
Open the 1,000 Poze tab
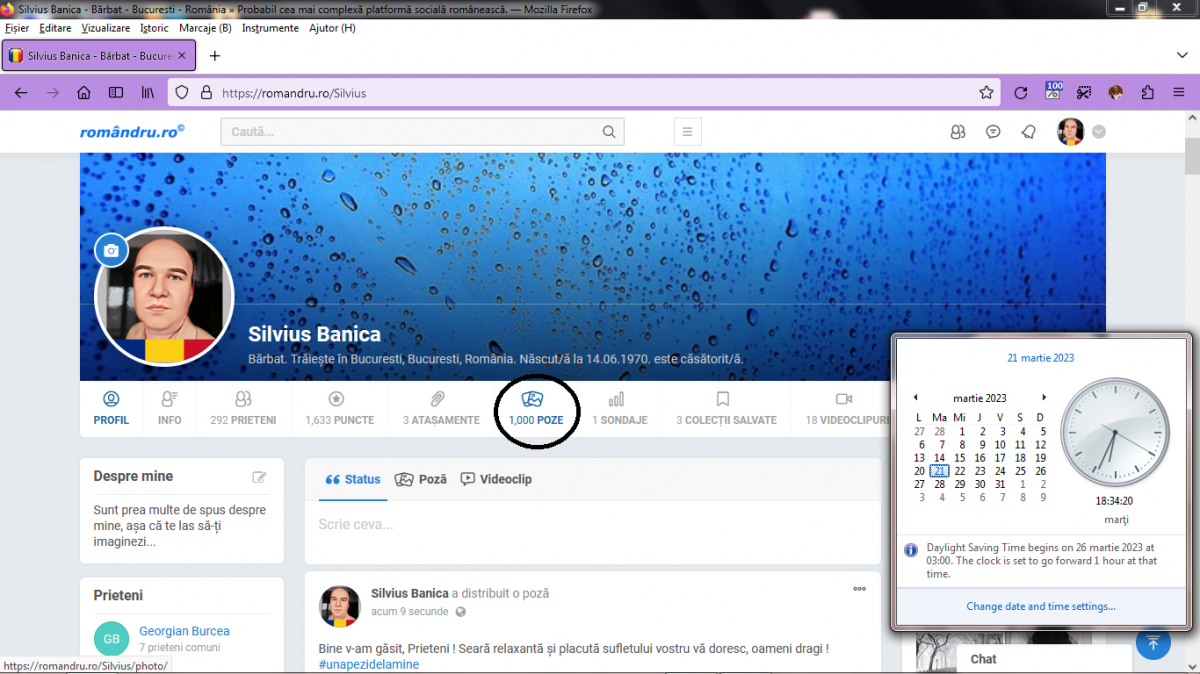click(535, 409)
